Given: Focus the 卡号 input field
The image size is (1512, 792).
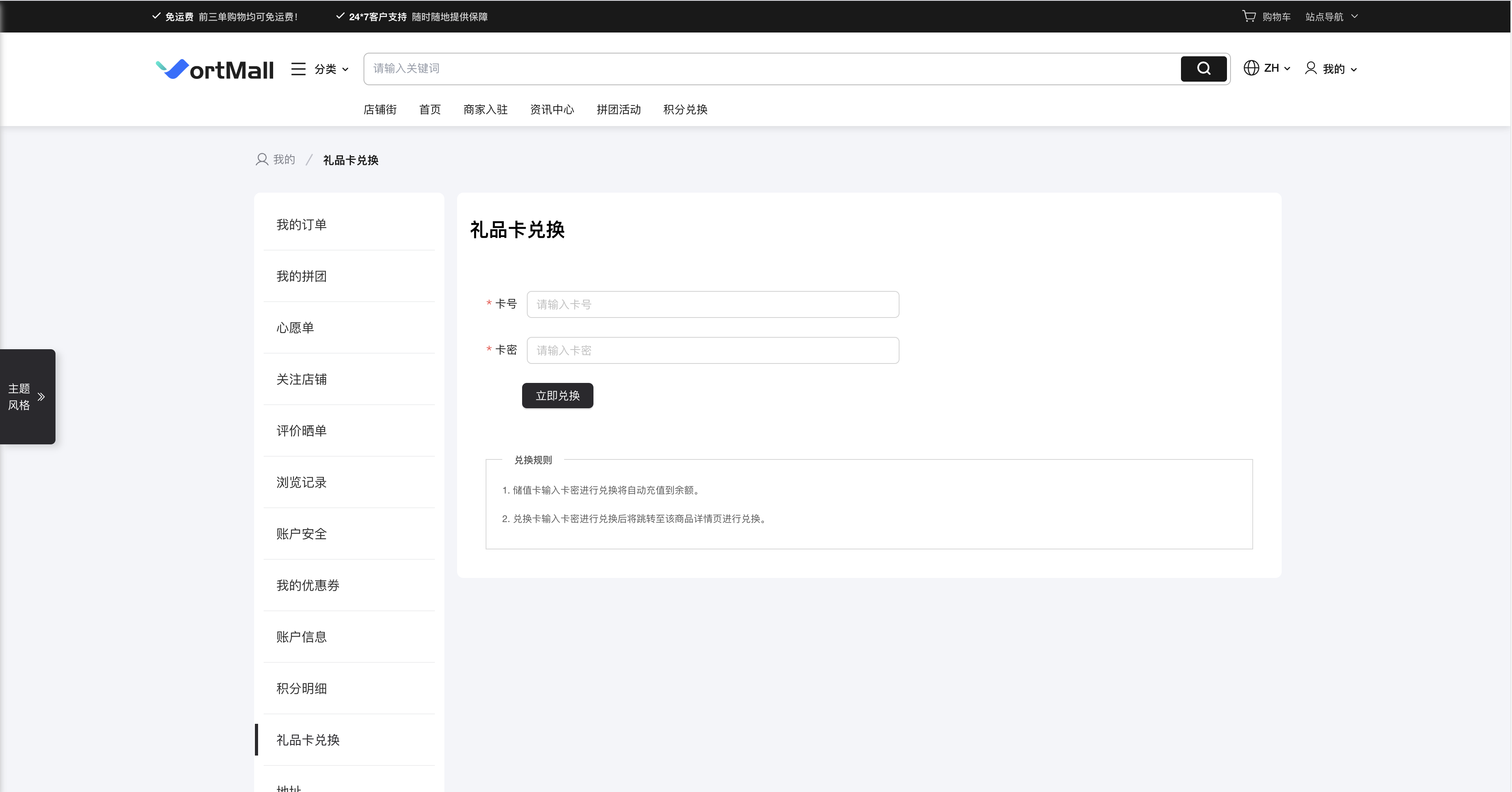Looking at the screenshot, I should coord(712,305).
